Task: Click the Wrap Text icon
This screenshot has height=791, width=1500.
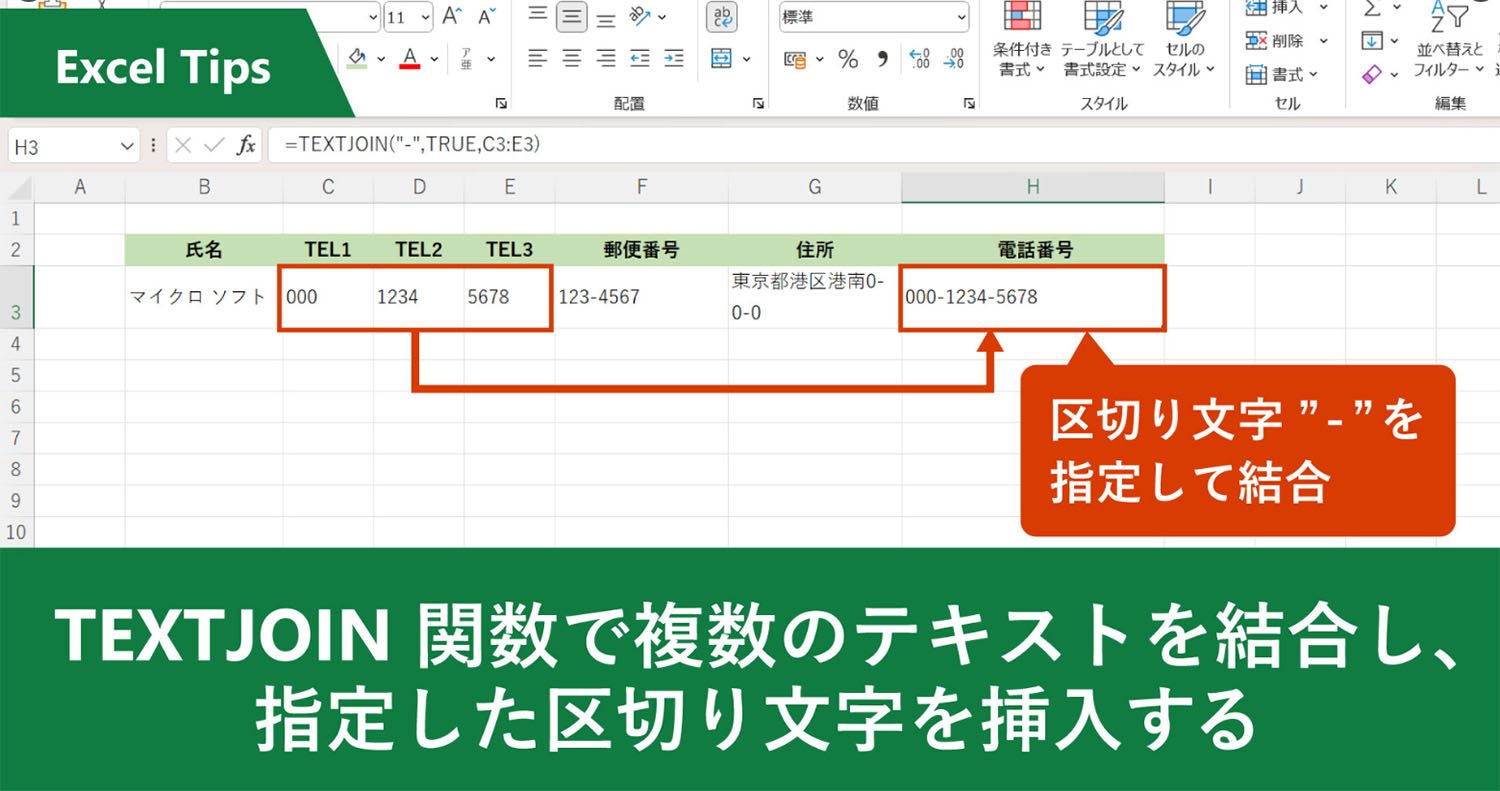Action: pos(721,16)
